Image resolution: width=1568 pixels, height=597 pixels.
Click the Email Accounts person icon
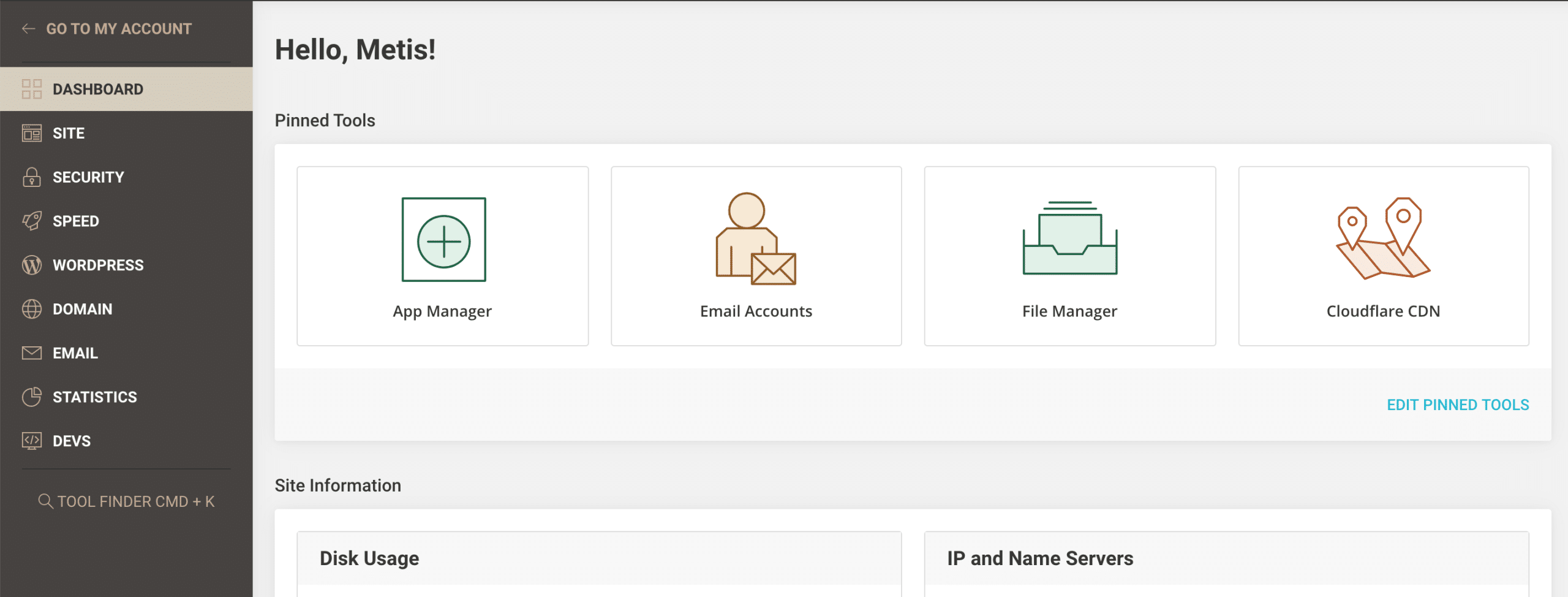(756, 239)
